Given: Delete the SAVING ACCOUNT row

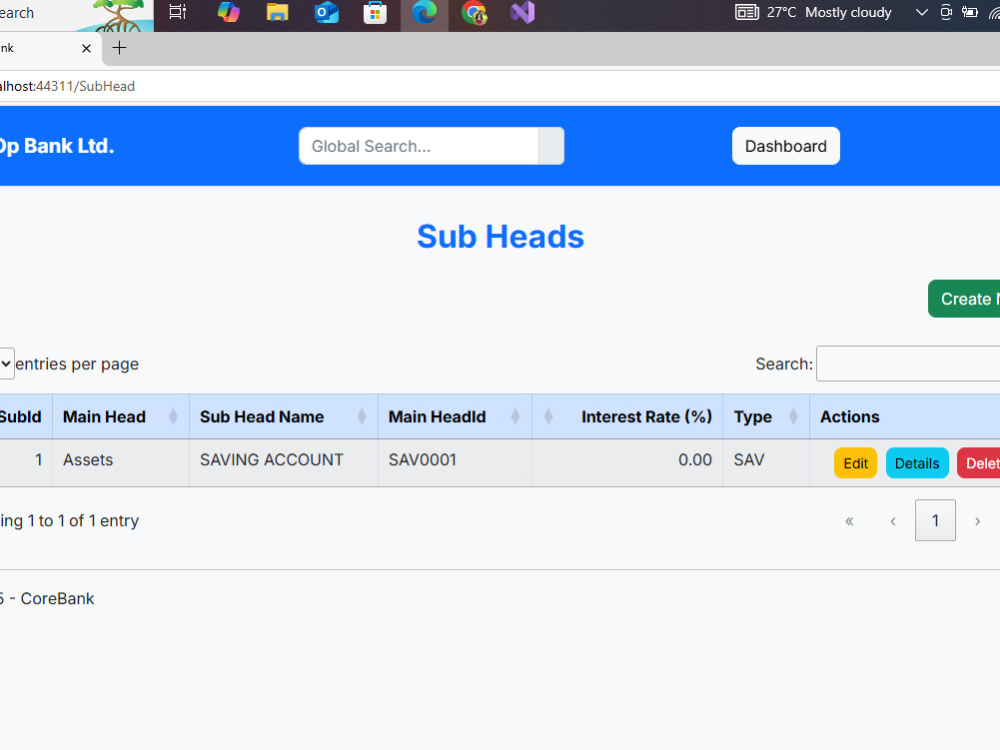Looking at the screenshot, I should (978, 463).
